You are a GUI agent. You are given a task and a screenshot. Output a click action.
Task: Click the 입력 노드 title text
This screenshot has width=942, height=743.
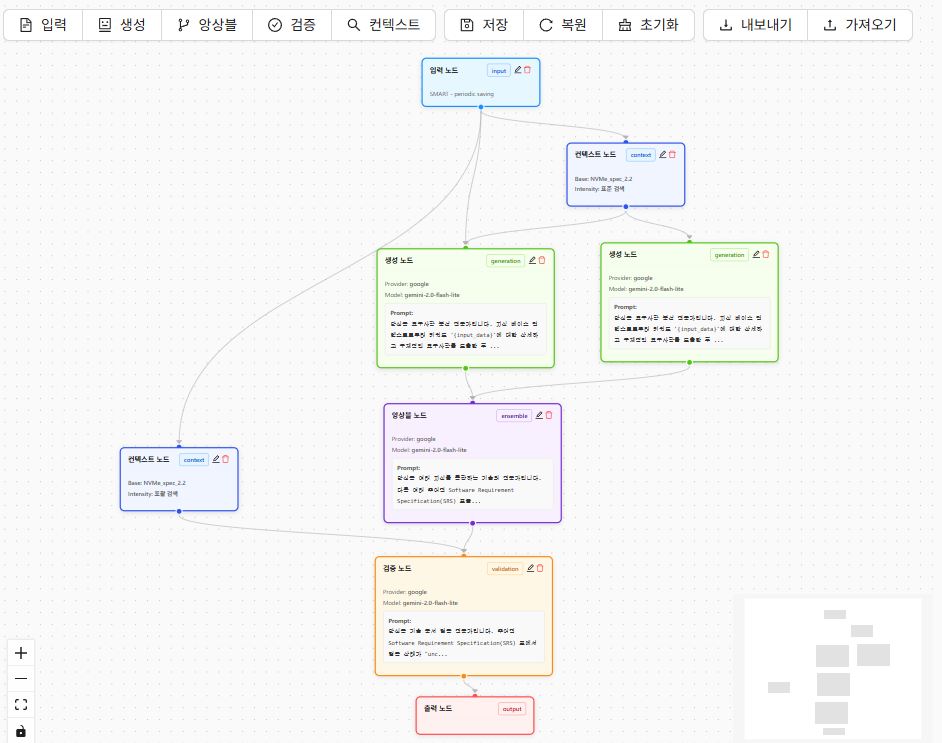pyautogui.click(x=443, y=70)
